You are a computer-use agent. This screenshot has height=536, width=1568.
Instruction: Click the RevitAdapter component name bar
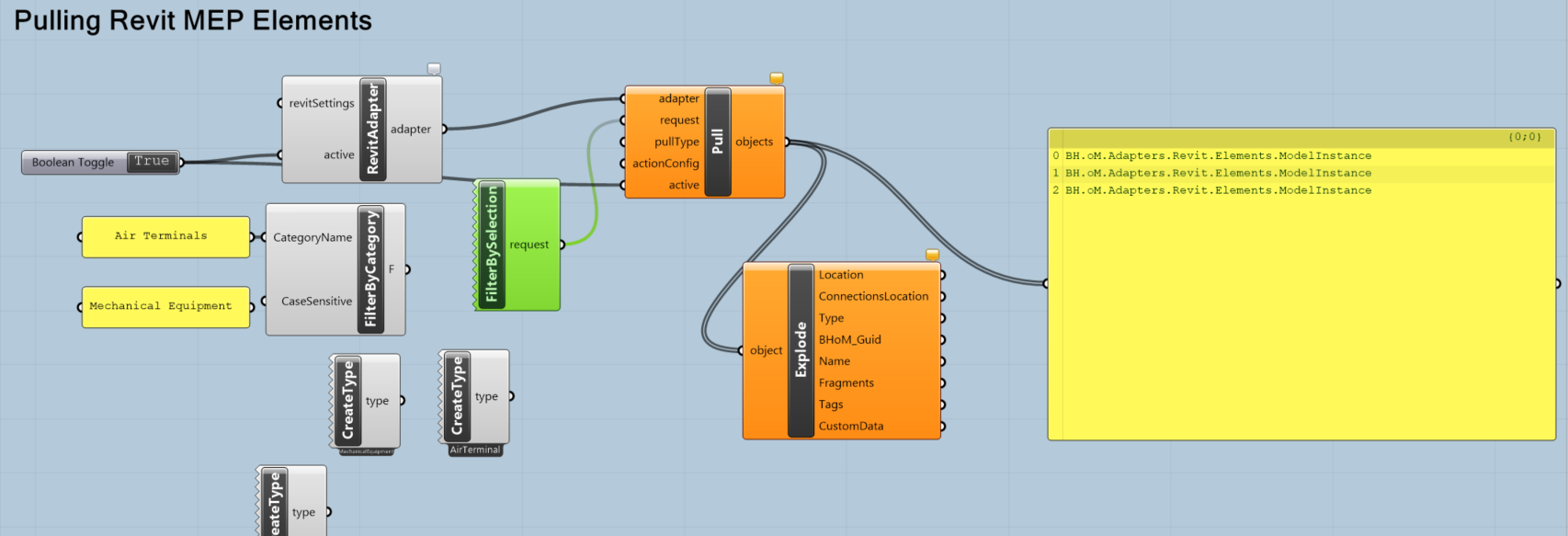click(x=372, y=129)
